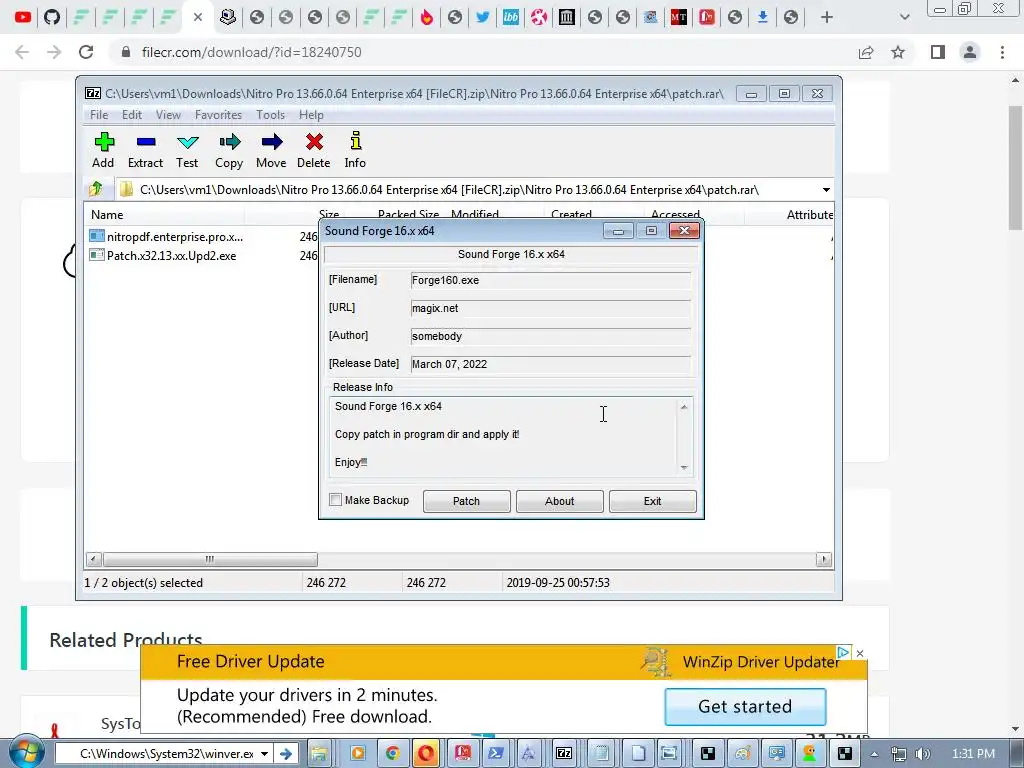Open the File menu in 7-Zip
The height and width of the screenshot is (768, 1024).
pos(99,115)
